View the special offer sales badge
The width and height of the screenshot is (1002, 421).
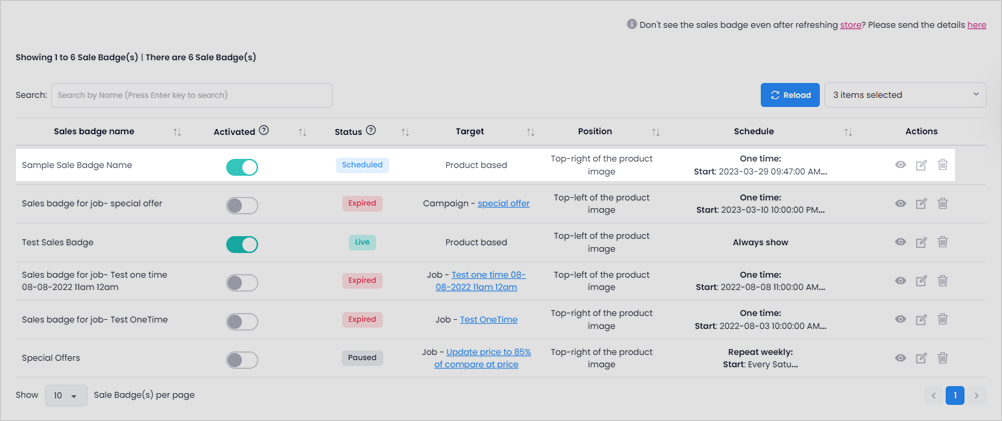pyautogui.click(x=900, y=204)
